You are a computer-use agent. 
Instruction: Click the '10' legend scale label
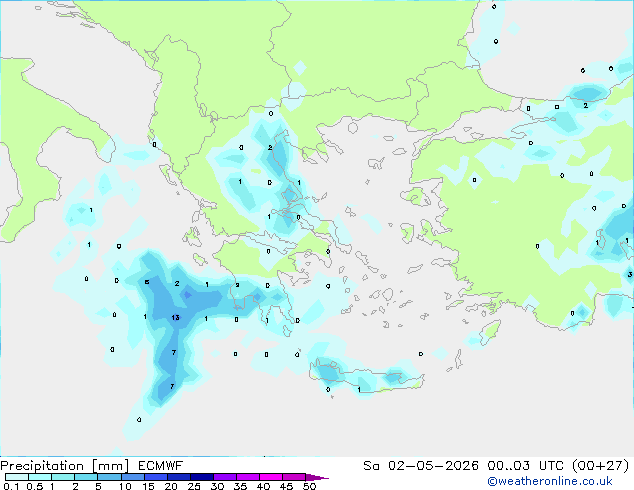[125, 486]
